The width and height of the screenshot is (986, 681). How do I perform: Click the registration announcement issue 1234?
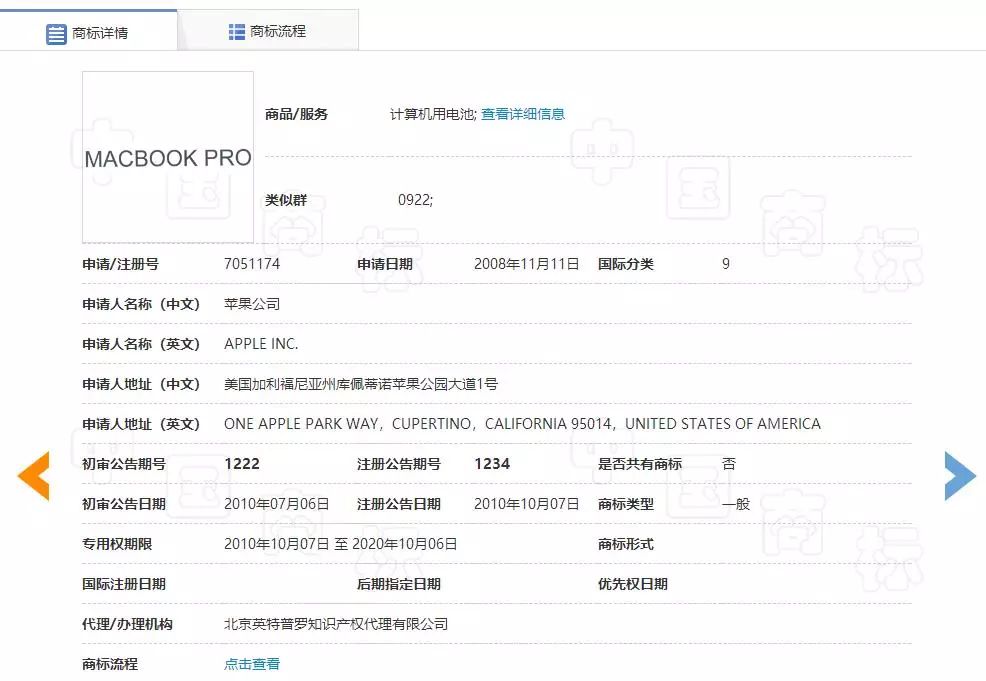(x=492, y=464)
